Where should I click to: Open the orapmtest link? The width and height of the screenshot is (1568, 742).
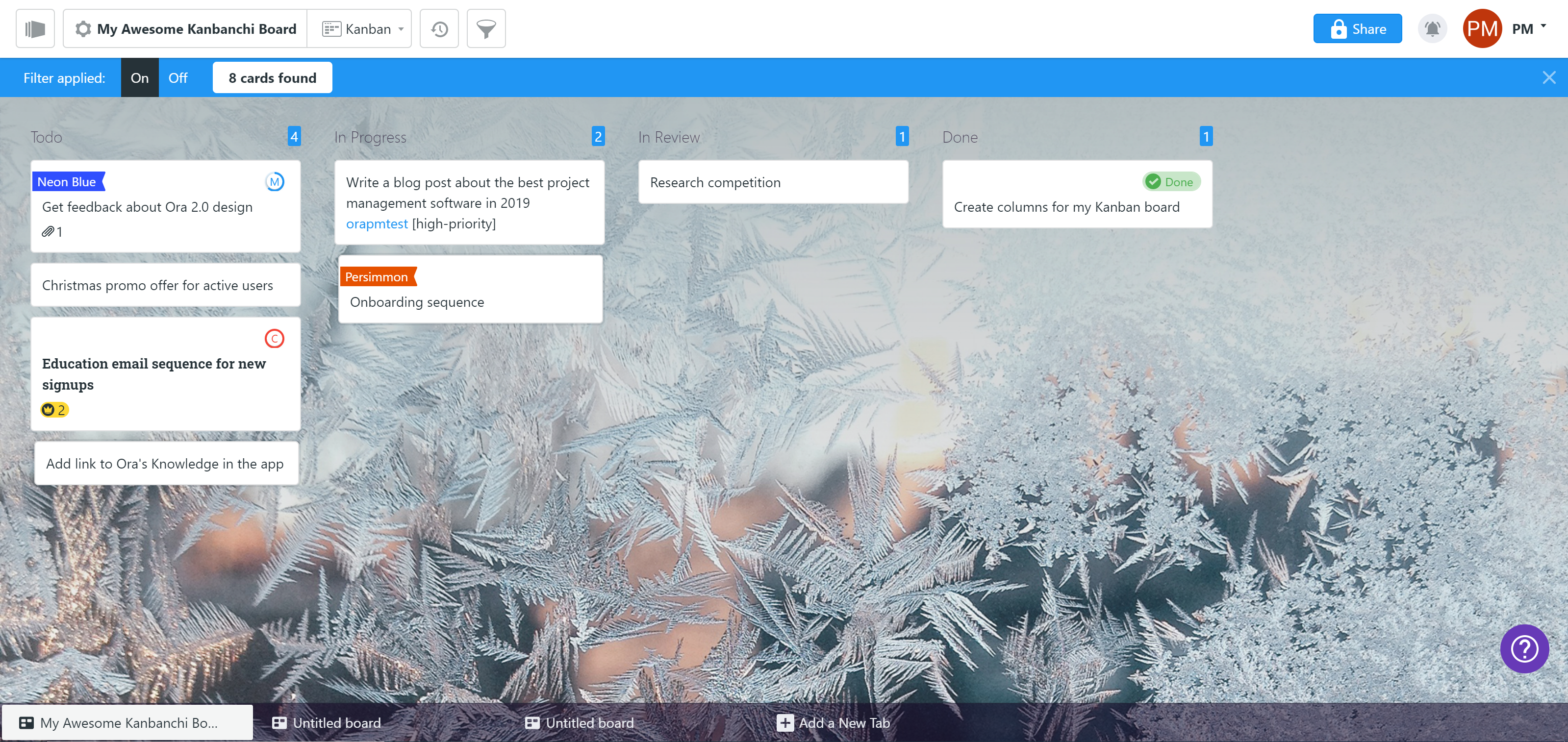pos(377,224)
